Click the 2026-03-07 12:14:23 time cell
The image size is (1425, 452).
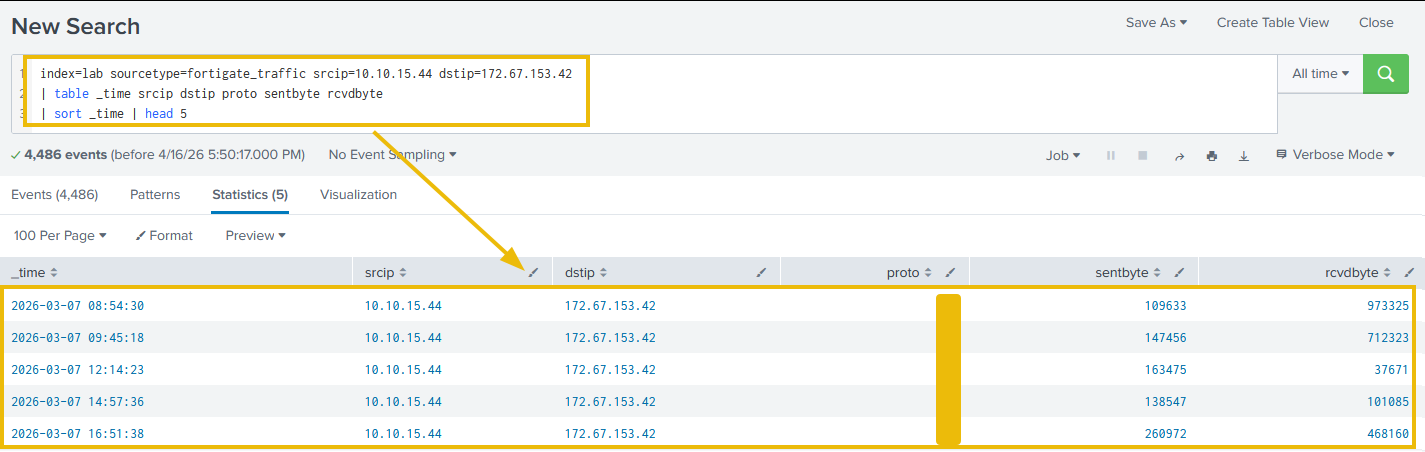(x=77, y=370)
